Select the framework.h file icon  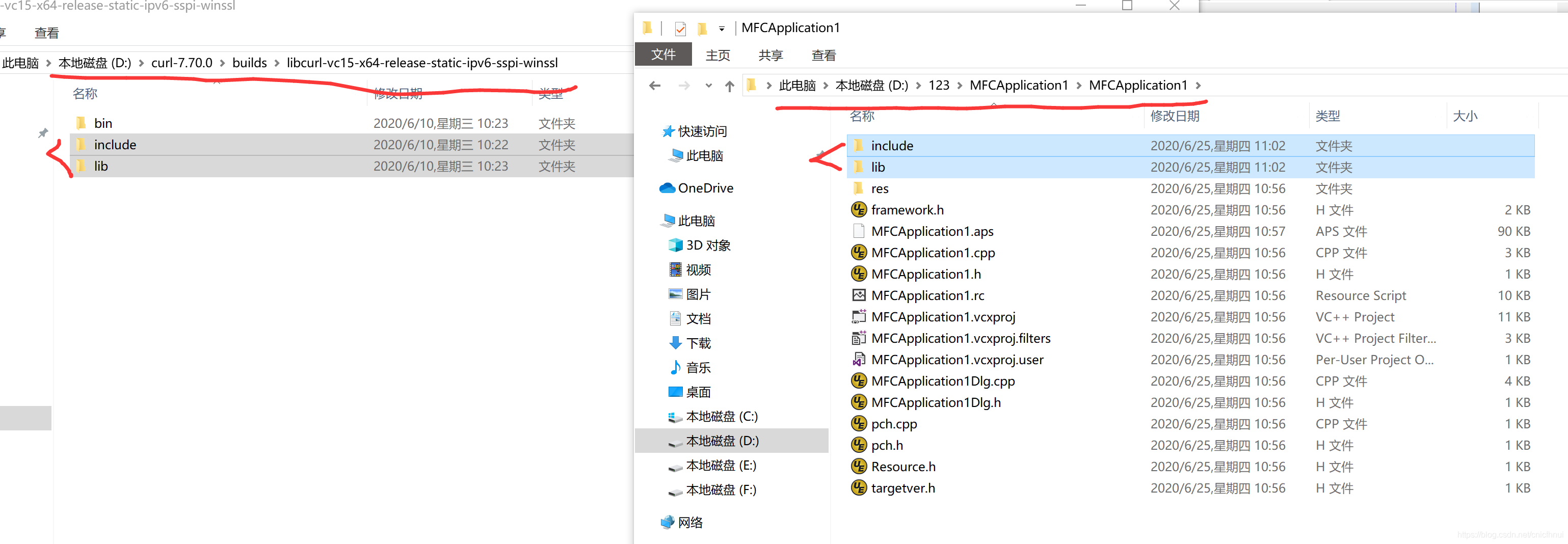858,209
